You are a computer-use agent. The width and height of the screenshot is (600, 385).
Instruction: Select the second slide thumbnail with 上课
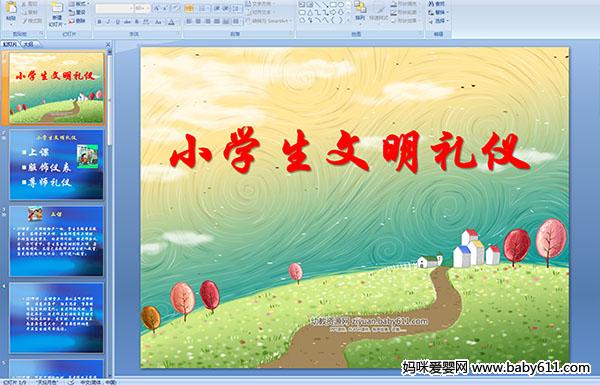tap(57, 165)
